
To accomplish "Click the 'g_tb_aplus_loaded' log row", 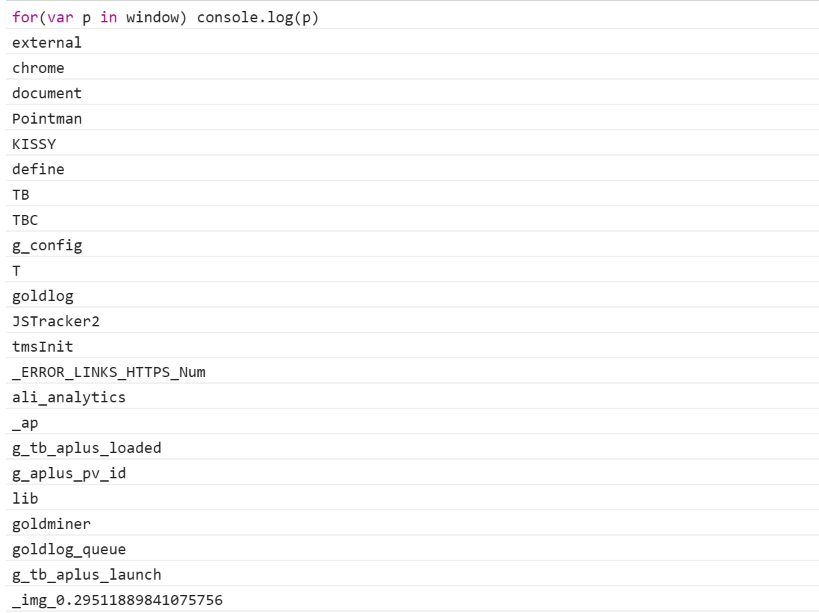I will 412,447.
